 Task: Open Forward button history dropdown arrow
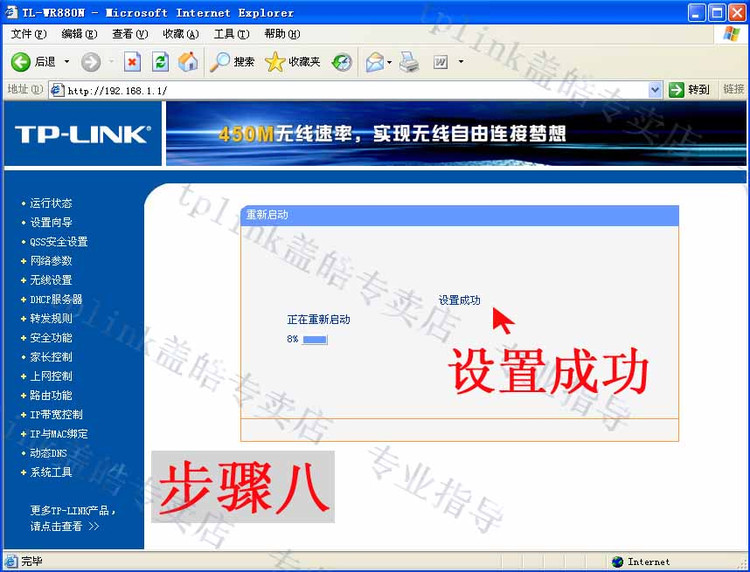(111, 62)
